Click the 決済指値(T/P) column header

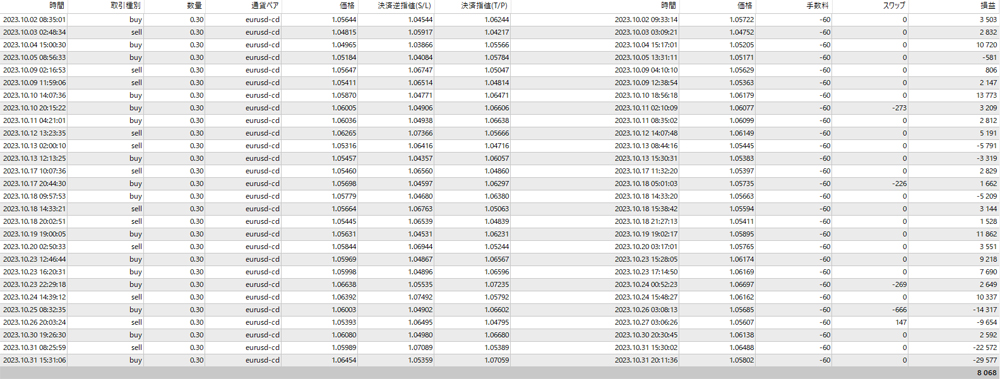[472, 6]
